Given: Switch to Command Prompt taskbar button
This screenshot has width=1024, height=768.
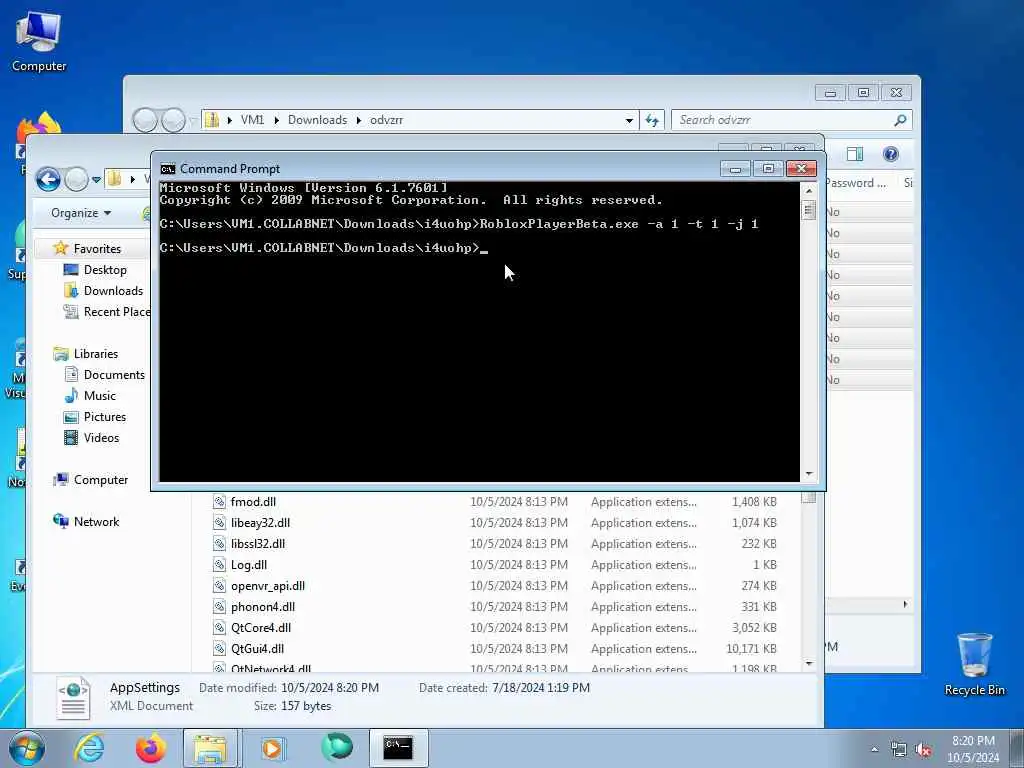Looking at the screenshot, I should point(398,748).
